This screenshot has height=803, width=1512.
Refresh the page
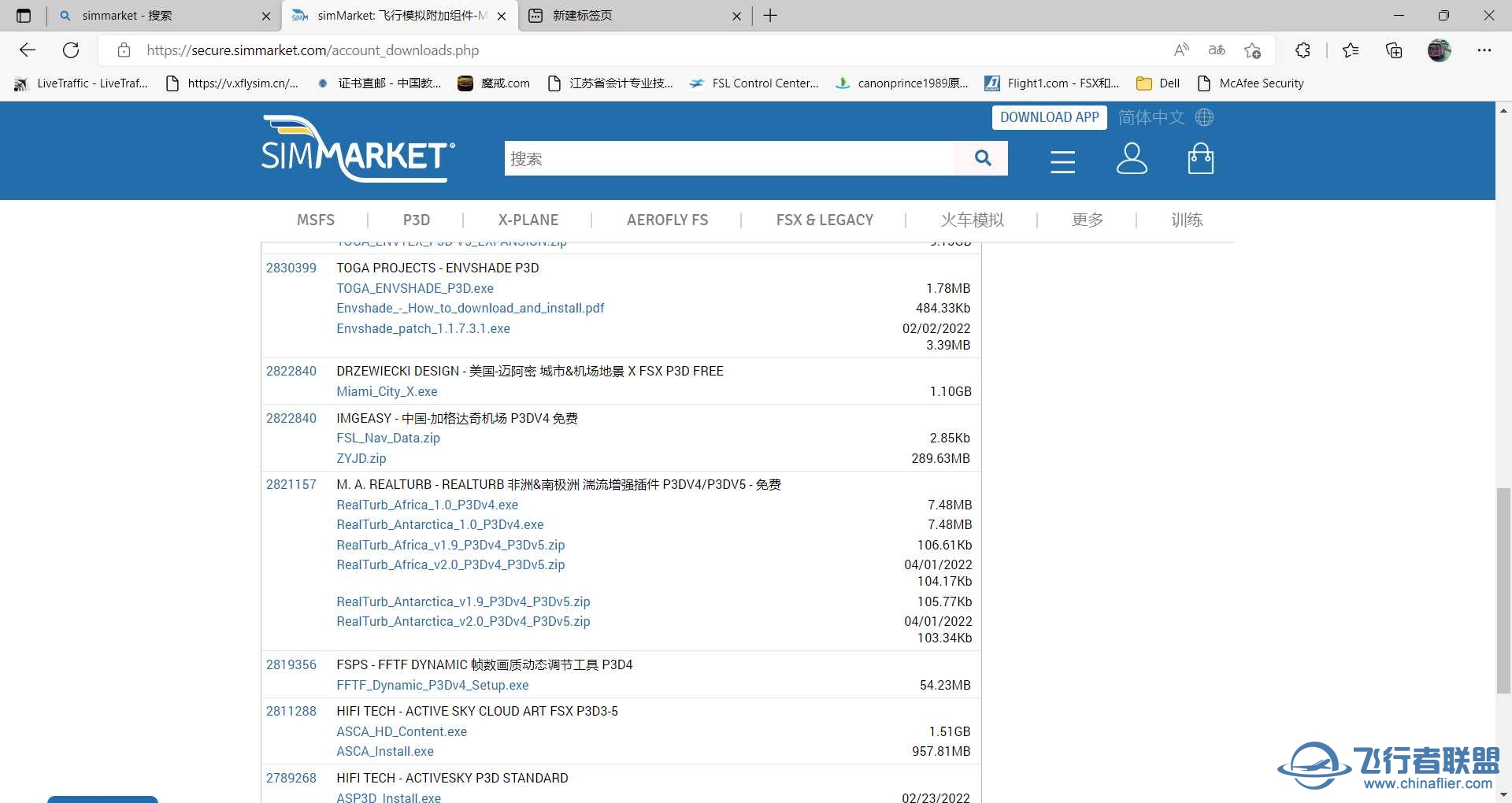71,50
